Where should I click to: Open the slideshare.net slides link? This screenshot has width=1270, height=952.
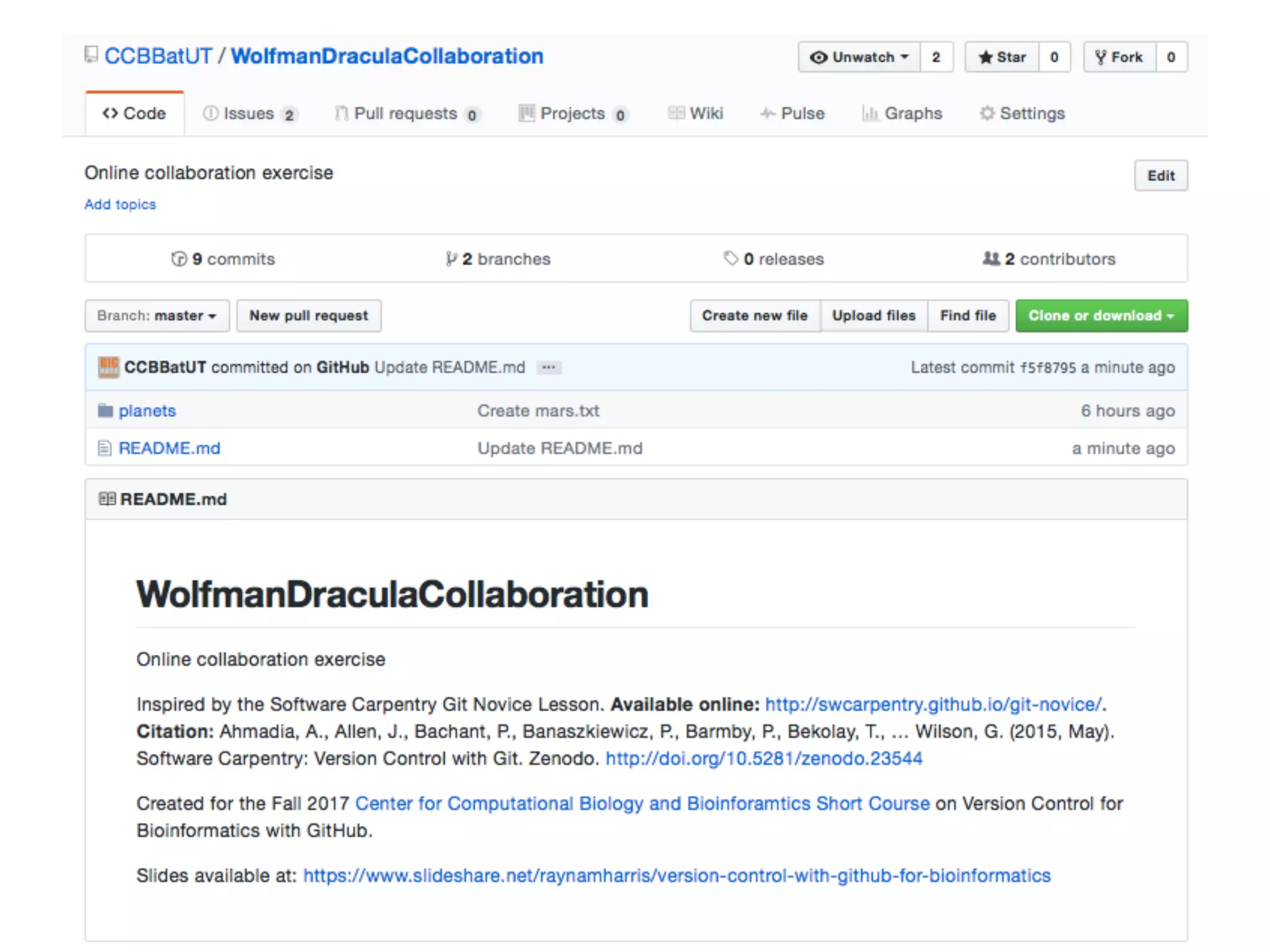677,875
